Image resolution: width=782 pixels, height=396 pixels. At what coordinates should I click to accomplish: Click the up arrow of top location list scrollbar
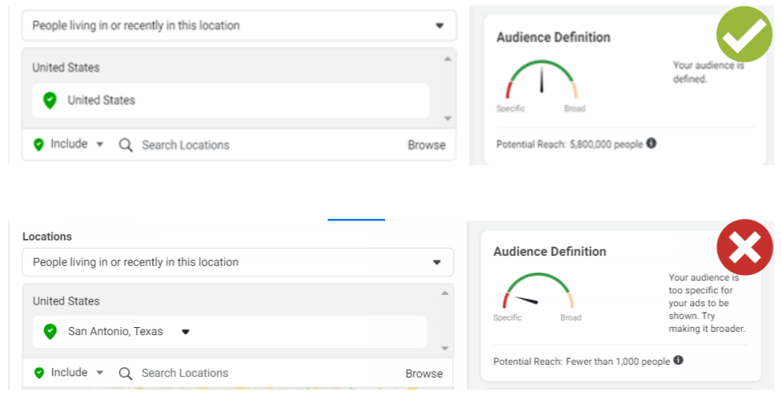(447, 59)
